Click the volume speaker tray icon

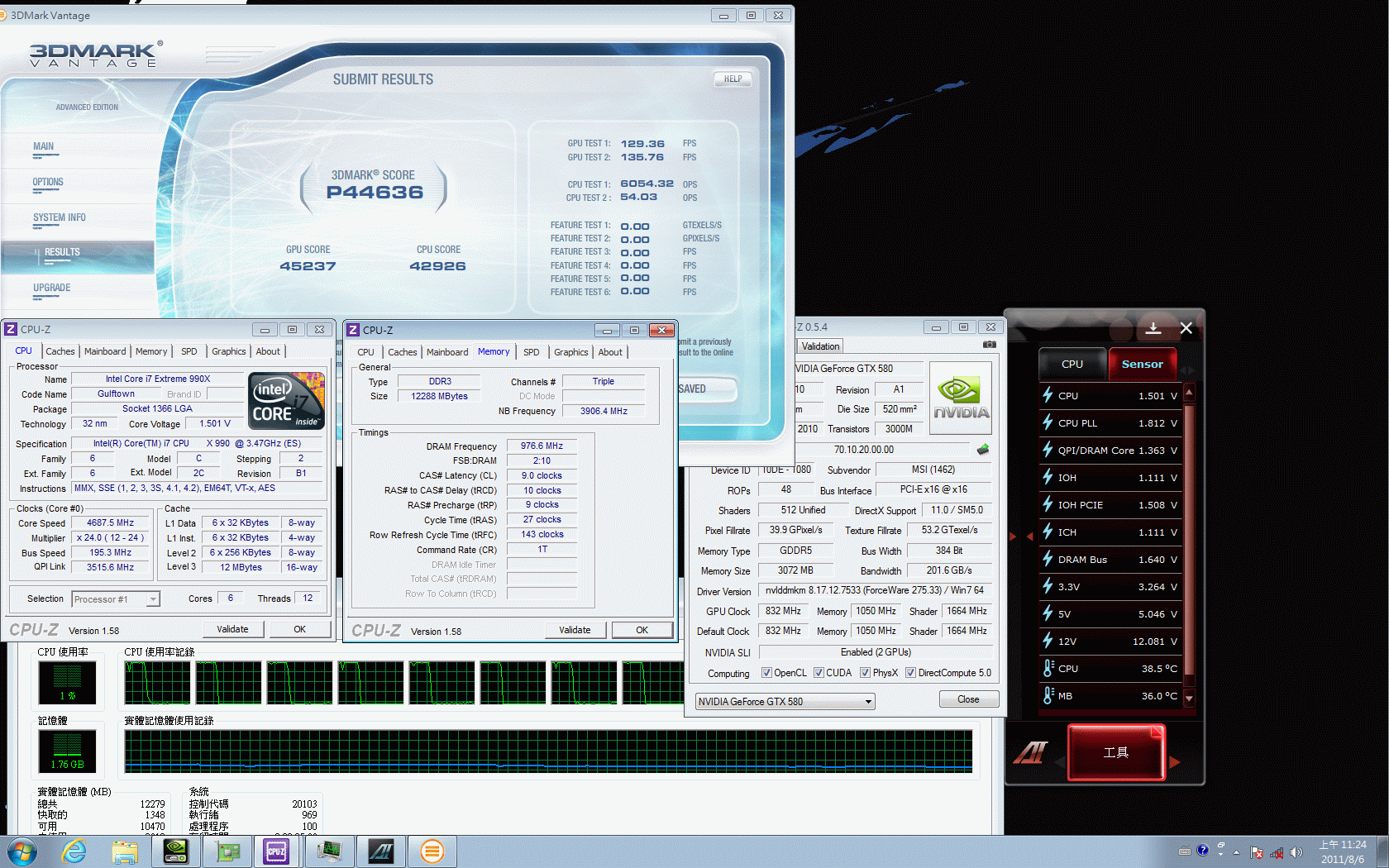[1296, 852]
